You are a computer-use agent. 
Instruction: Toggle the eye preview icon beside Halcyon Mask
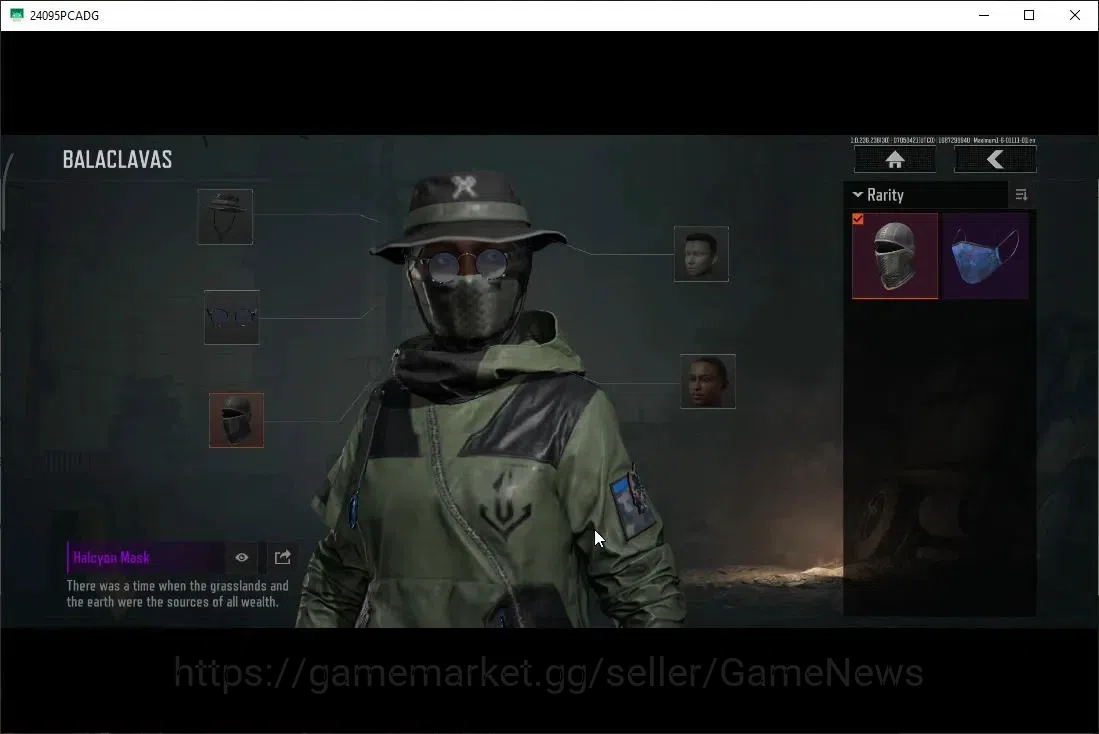(x=242, y=557)
